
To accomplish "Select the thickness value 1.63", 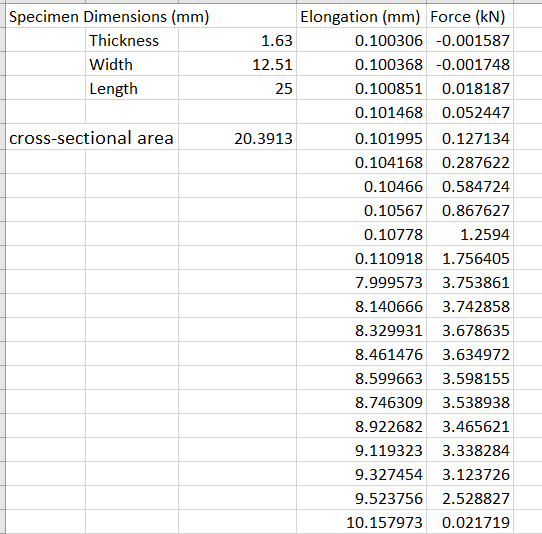I will pos(237,40).
